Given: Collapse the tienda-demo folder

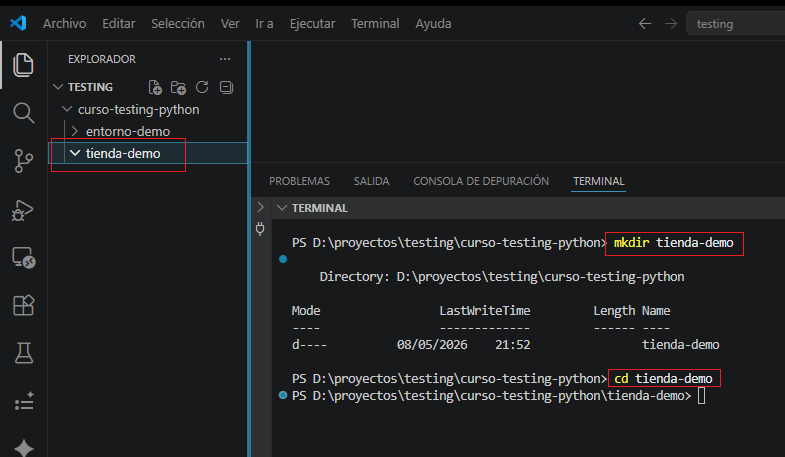Looking at the screenshot, I should (75, 153).
